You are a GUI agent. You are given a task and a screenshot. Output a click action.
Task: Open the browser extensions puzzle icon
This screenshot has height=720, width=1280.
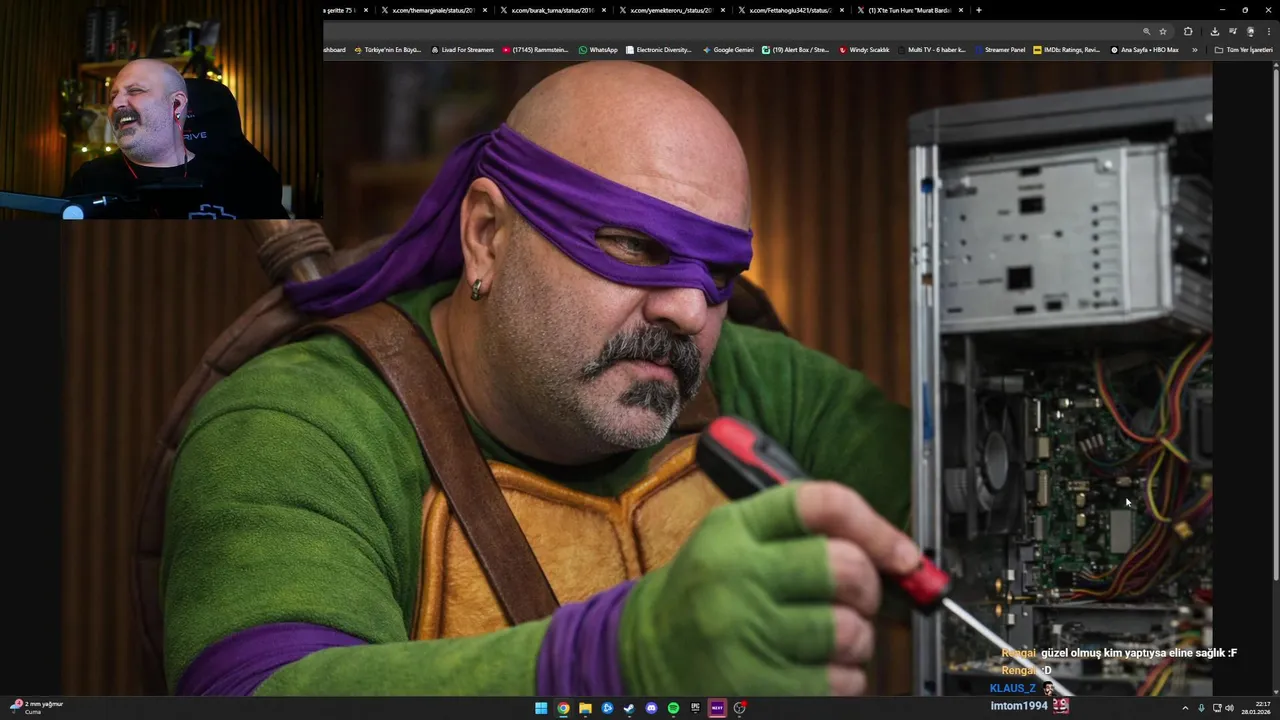(x=1188, y=31)
